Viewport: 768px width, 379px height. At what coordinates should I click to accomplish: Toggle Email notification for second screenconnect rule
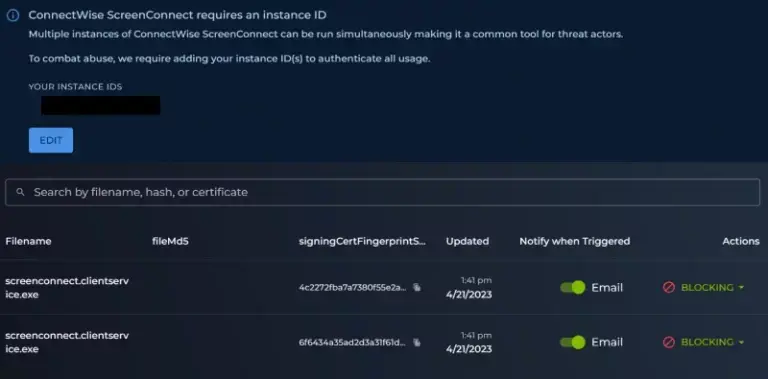(x=573, y=342)
